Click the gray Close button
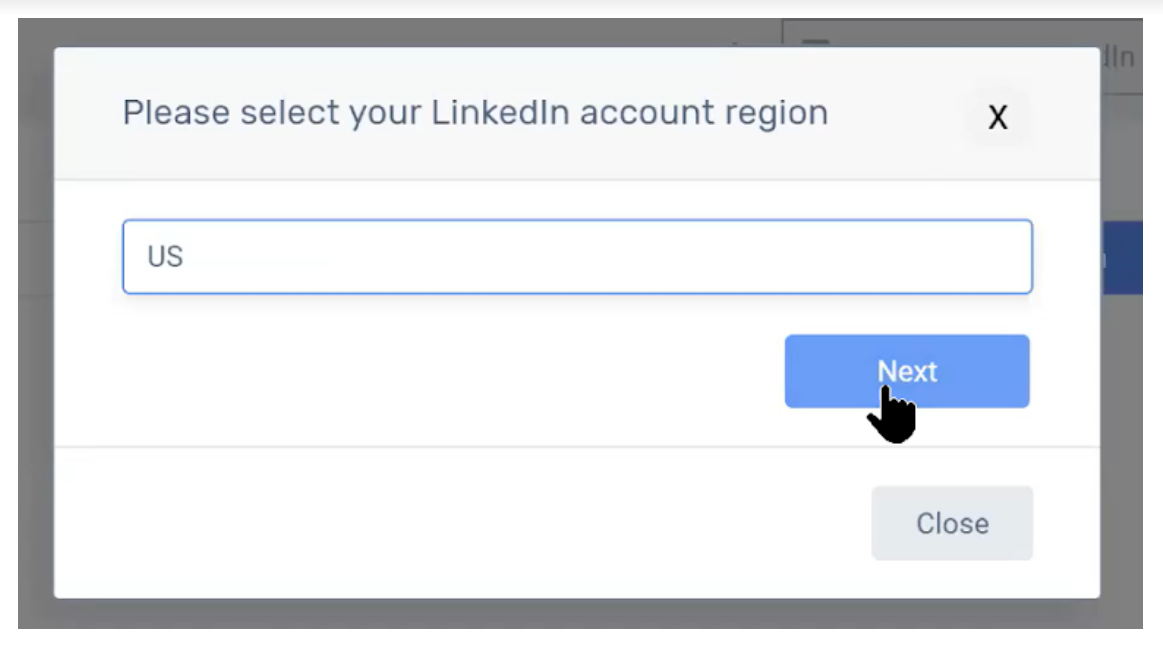This screenshot has height=653, width=1163. [952, 523]
